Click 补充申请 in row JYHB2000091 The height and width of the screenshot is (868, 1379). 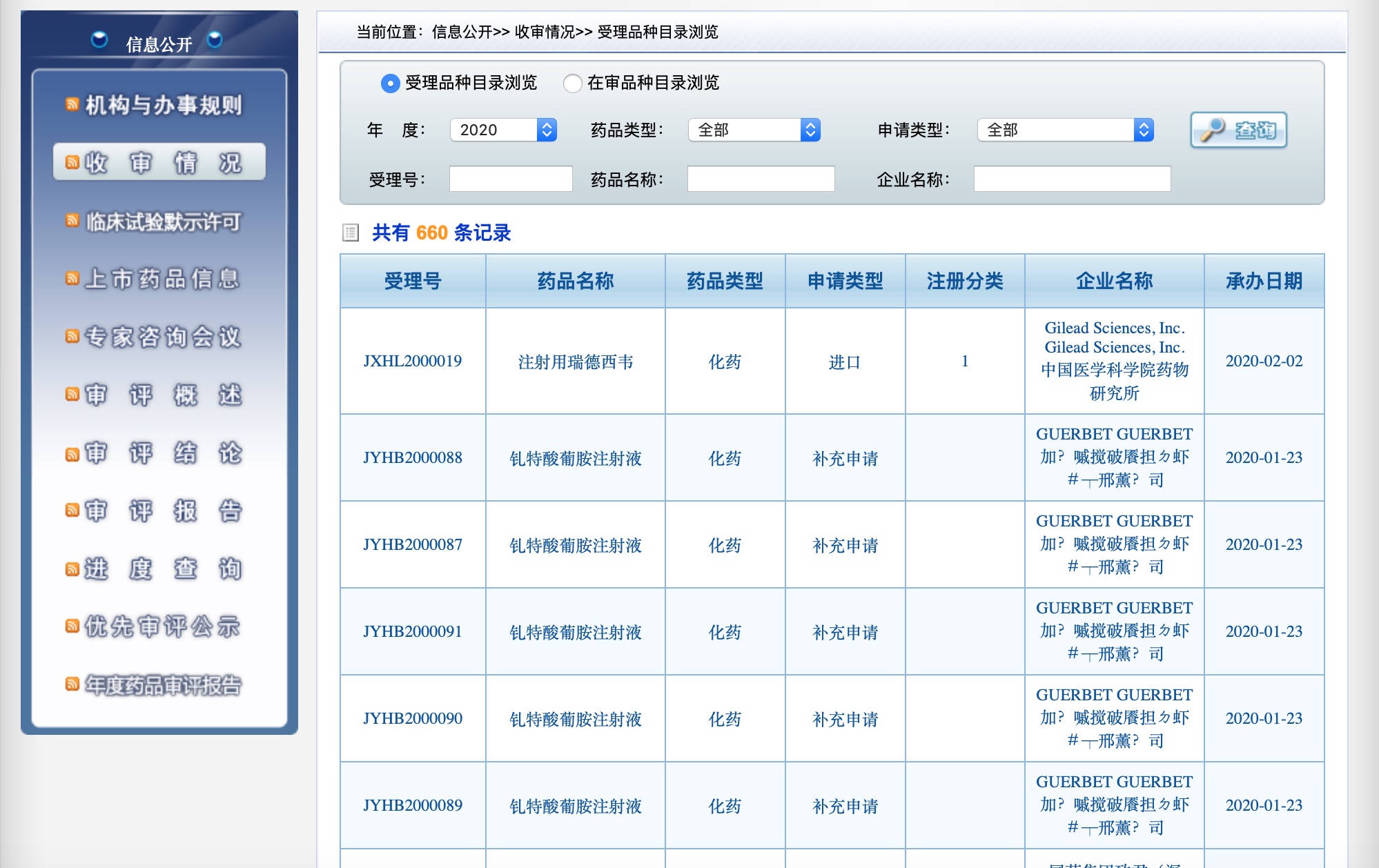coord(845,632)
